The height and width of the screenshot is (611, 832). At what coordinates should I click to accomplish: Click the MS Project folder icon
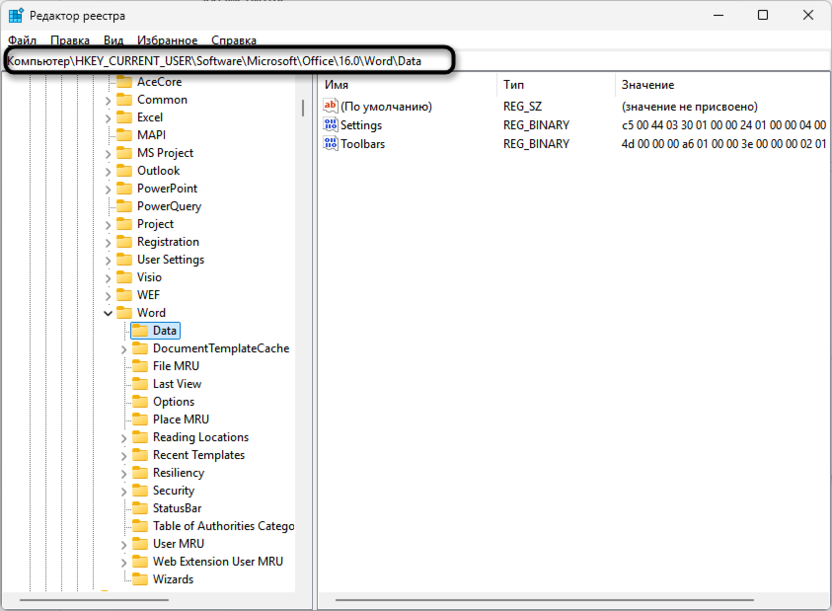click(124, 153)
